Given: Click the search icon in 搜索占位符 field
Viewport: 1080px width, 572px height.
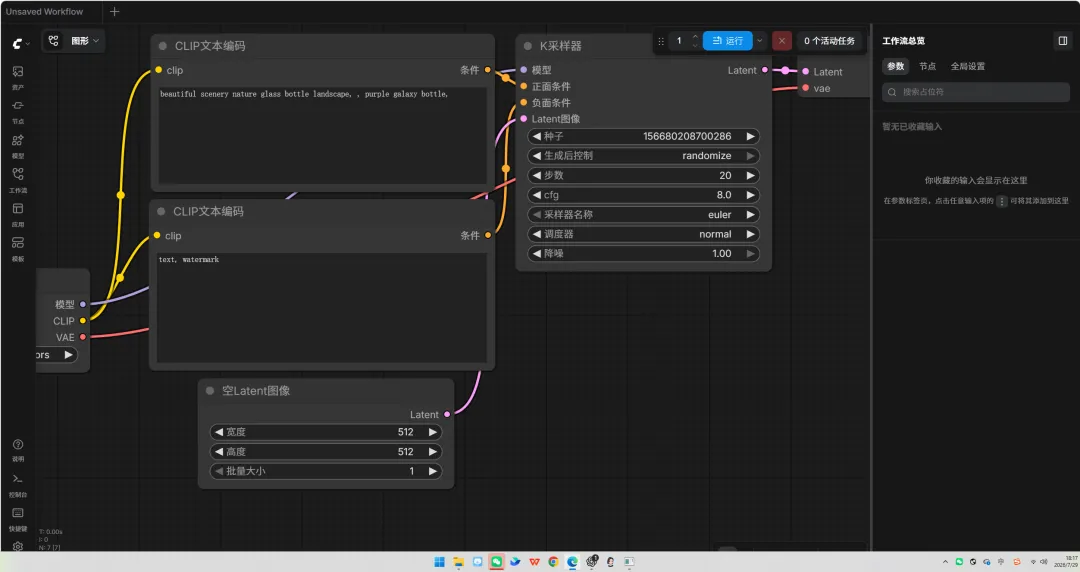Looking at the screenshot, I should [x=892, y=92].
